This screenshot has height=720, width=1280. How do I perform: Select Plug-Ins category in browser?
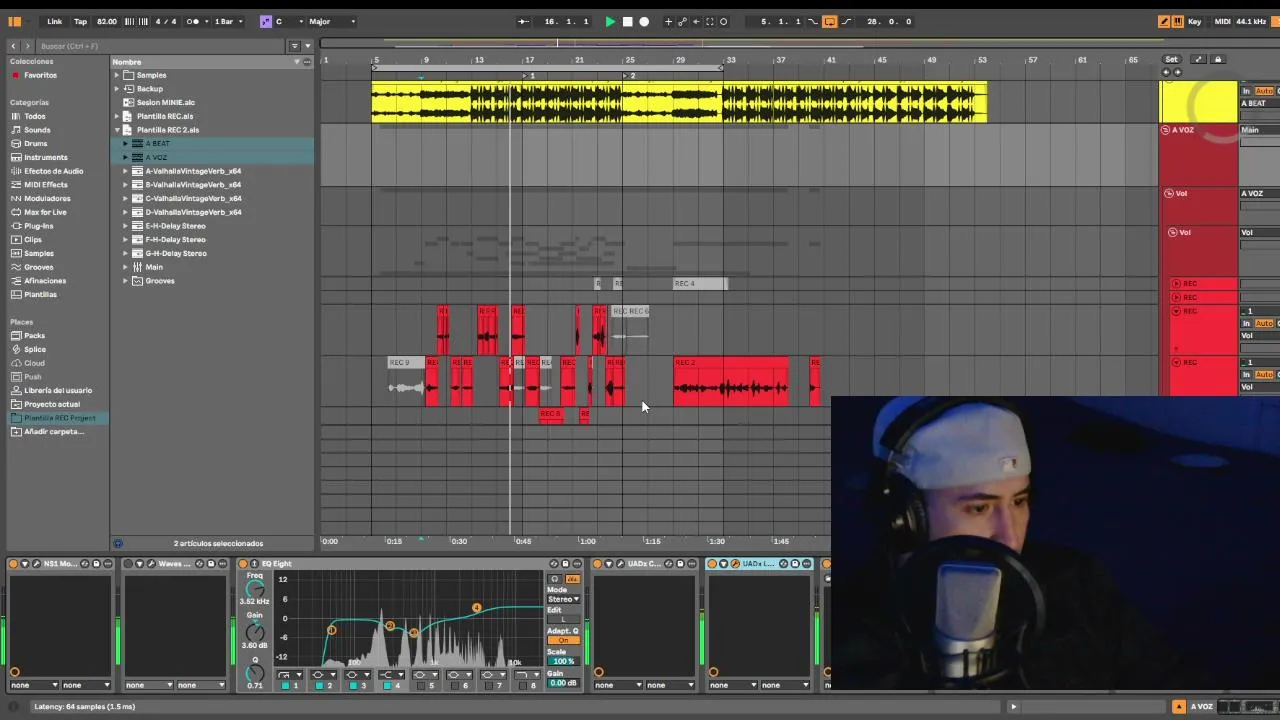click(x=39, y=226)
